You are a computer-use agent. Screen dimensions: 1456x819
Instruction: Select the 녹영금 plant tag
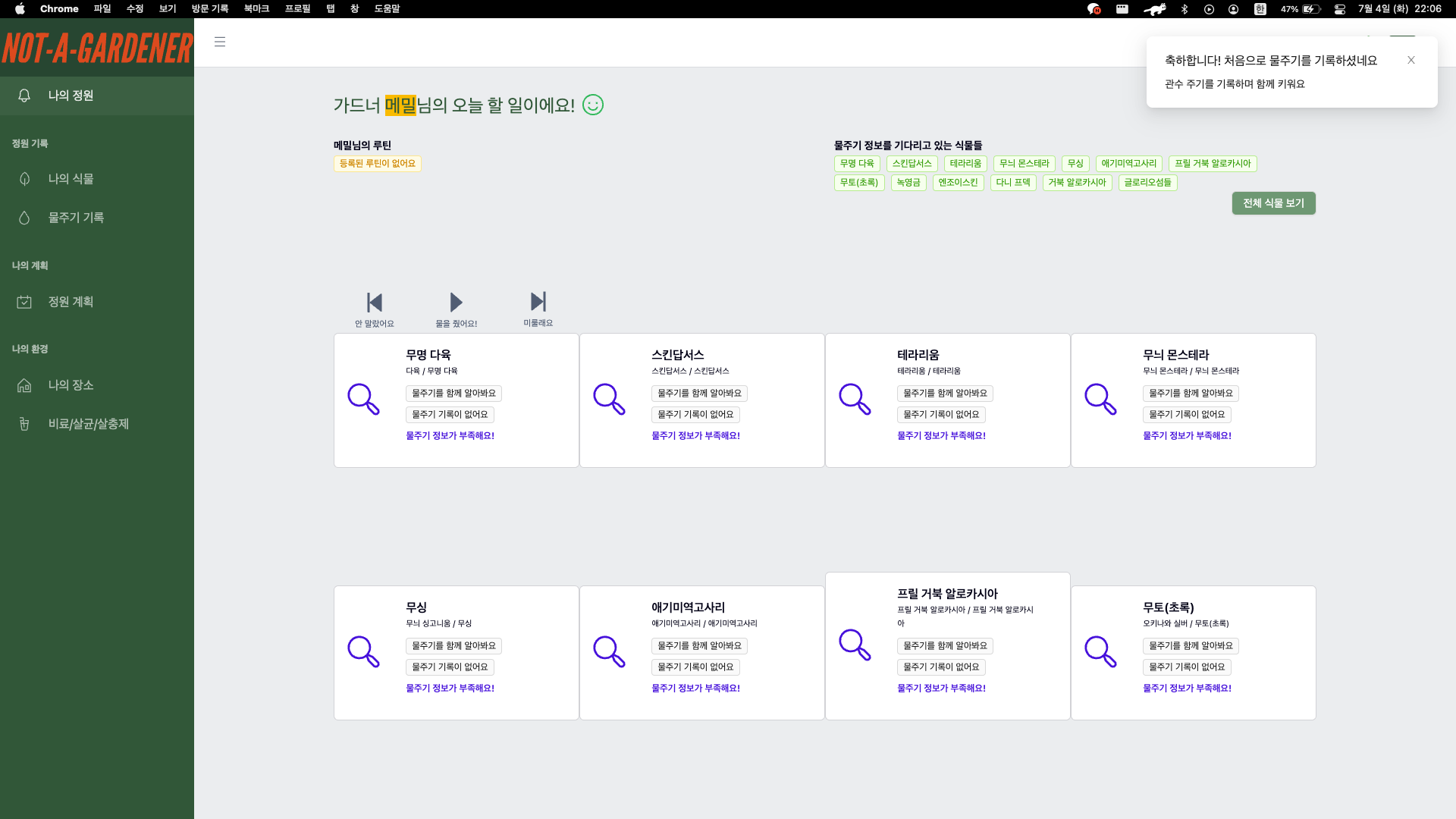point(908,183)
